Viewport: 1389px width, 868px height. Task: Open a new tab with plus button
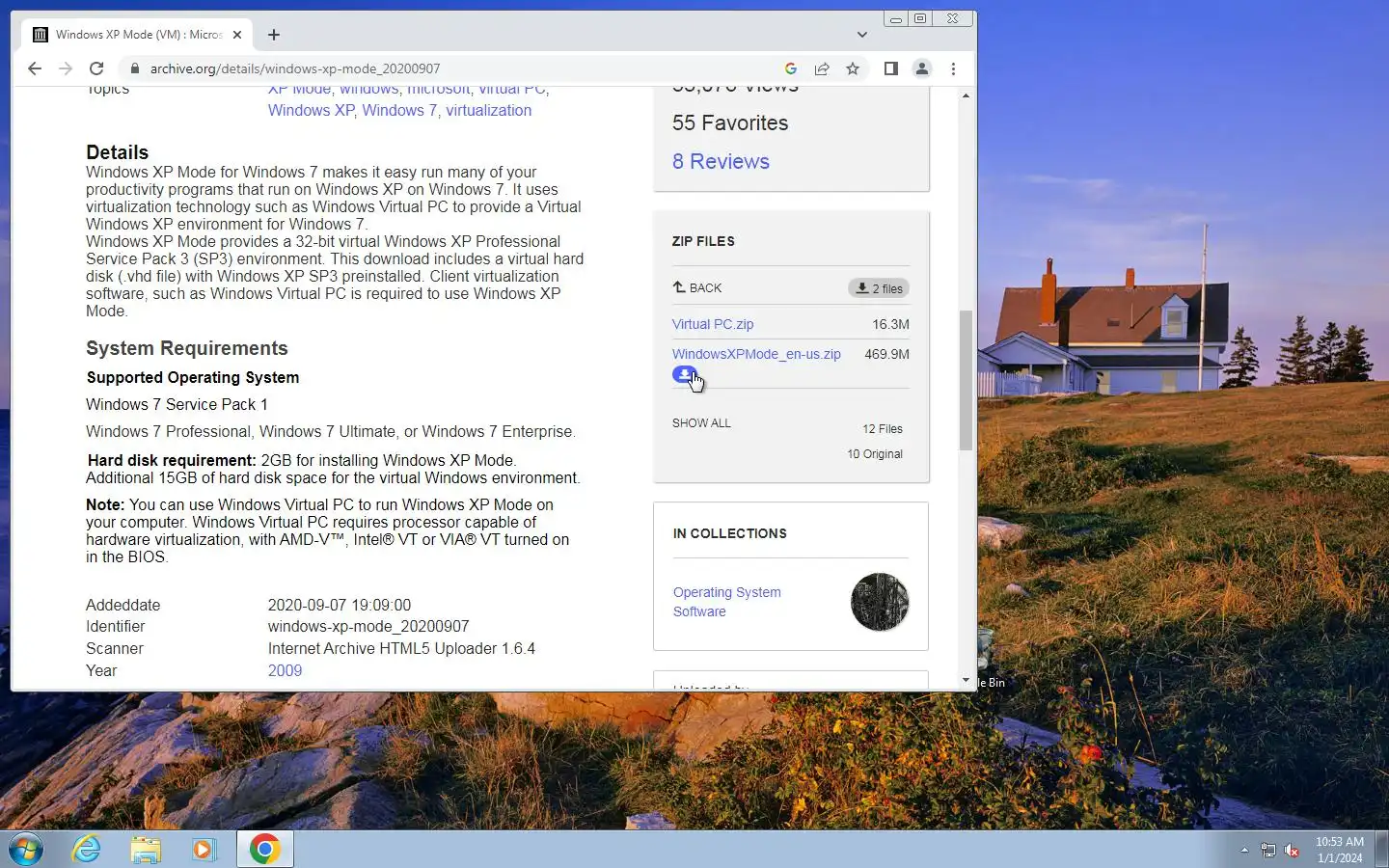click(274, 35)
